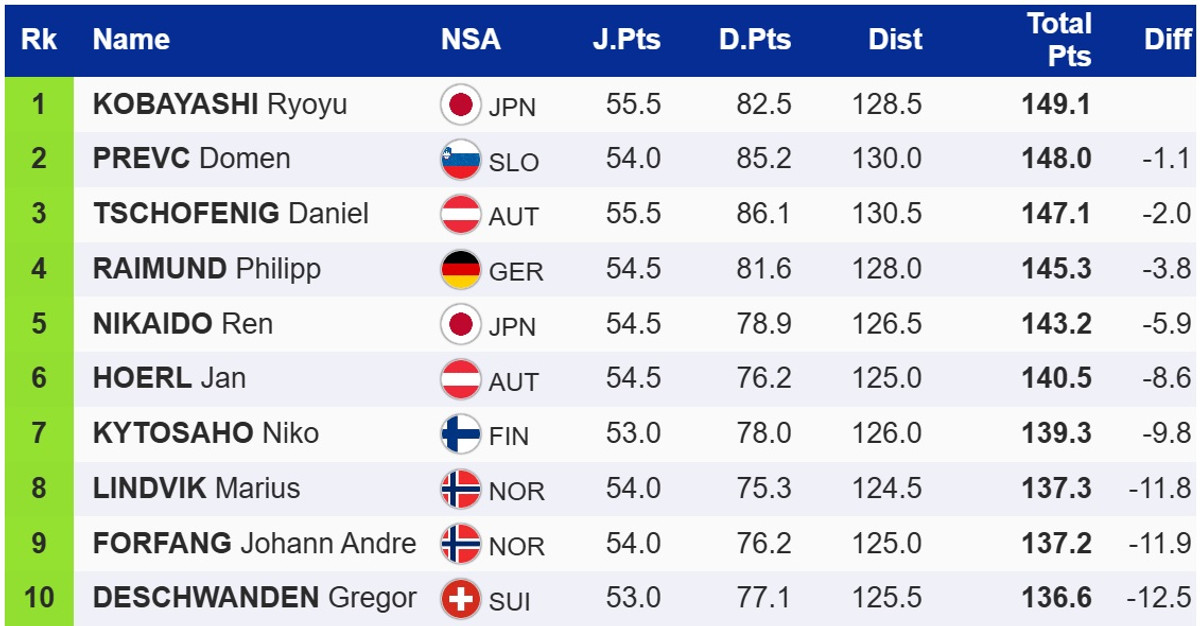
Task: Click Japan flag icon beside Kobayashi
Action: coord(461,105)
